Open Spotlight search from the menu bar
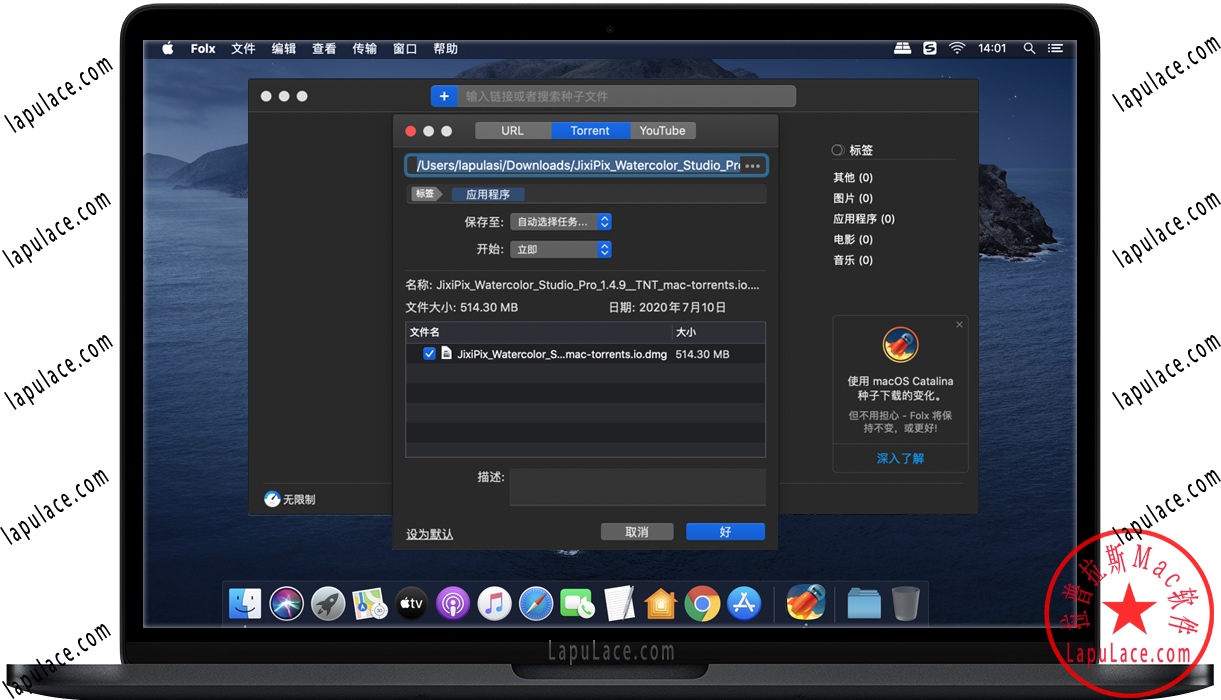Image resolution: width=1221 pixels, height=700 pixels. pyautogui.click(x=1028, y=47)
